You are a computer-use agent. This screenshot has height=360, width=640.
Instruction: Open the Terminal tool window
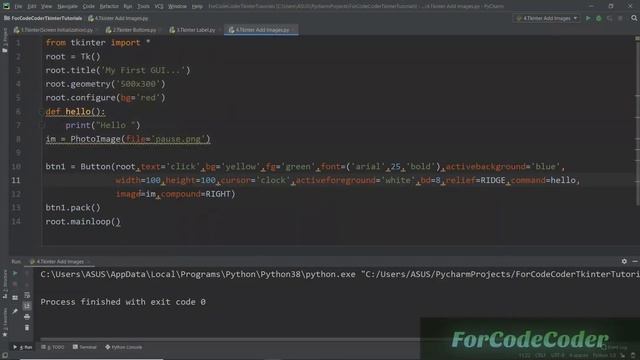(x=84, y=347)
